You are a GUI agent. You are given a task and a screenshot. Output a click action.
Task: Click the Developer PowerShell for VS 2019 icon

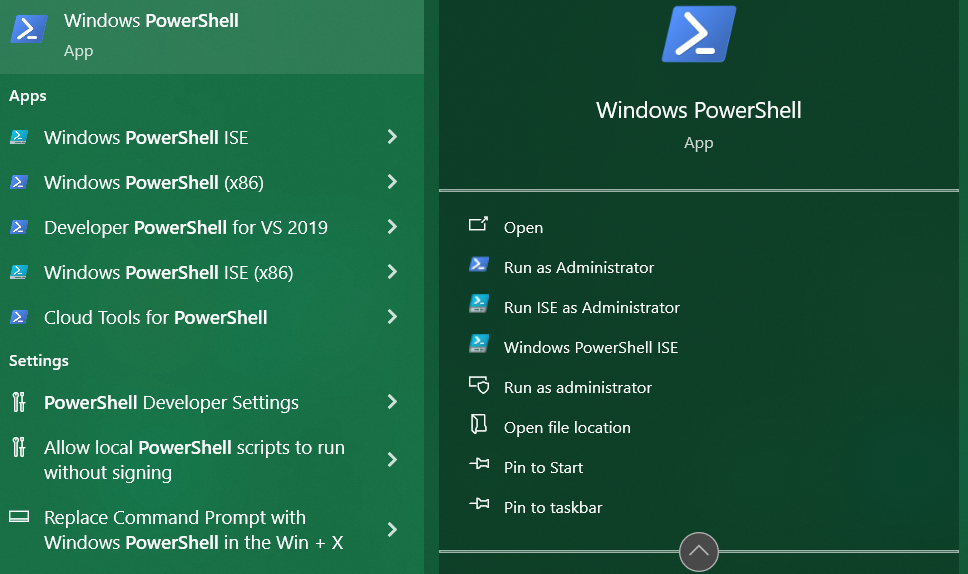(19, 227)
